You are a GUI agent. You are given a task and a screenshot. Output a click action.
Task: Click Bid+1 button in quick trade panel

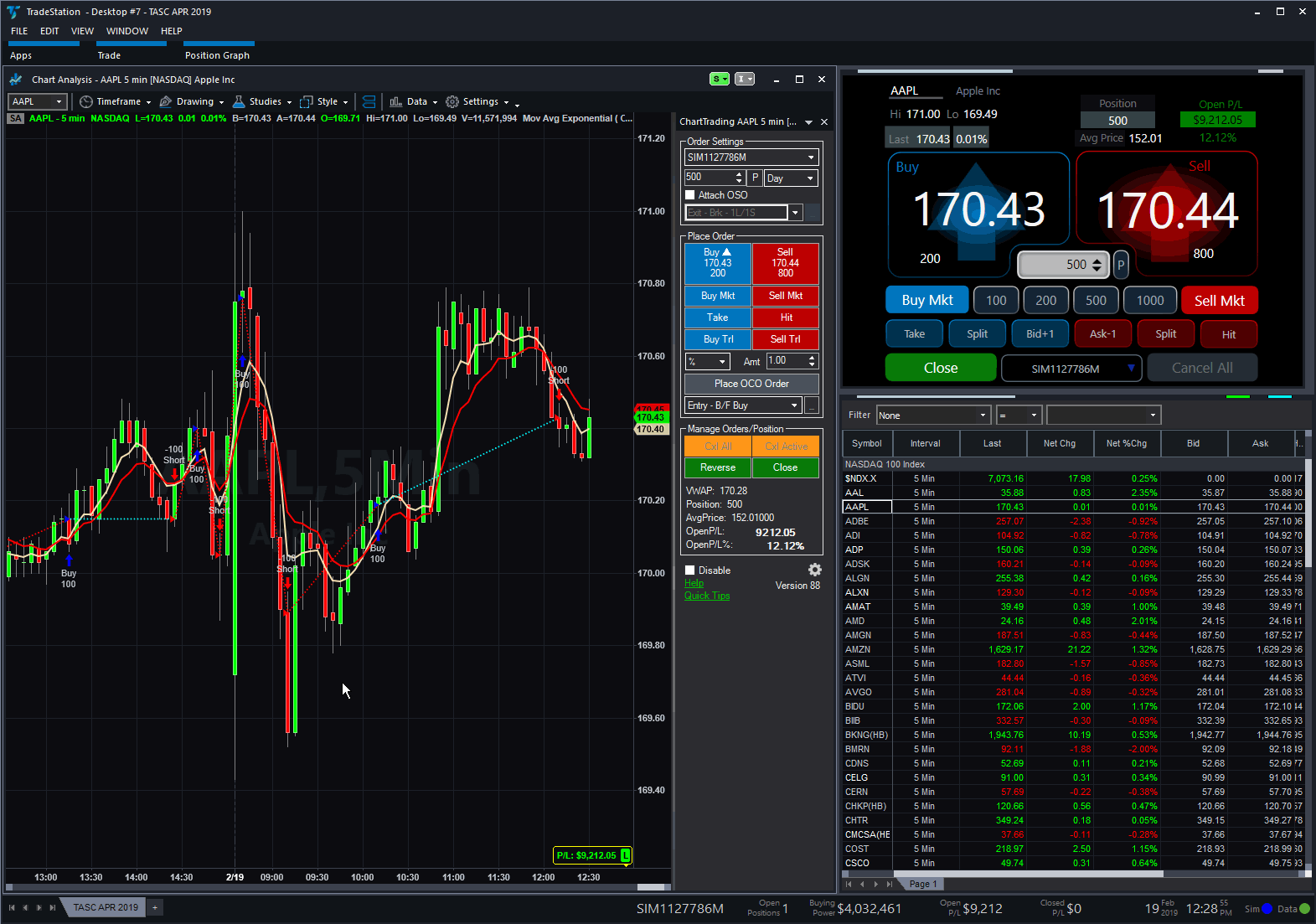(x=1040, y=333)
